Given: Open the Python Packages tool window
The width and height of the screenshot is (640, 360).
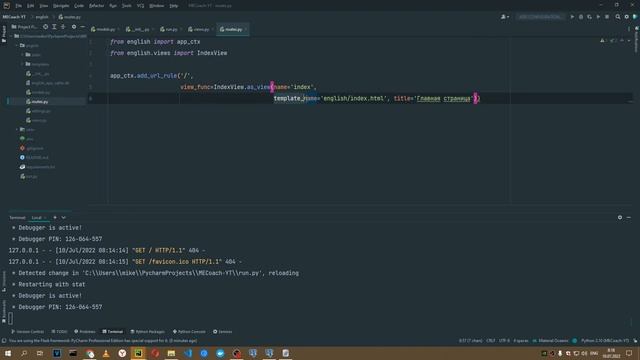Looking at the screenshot, I should [x=147, y=331].
